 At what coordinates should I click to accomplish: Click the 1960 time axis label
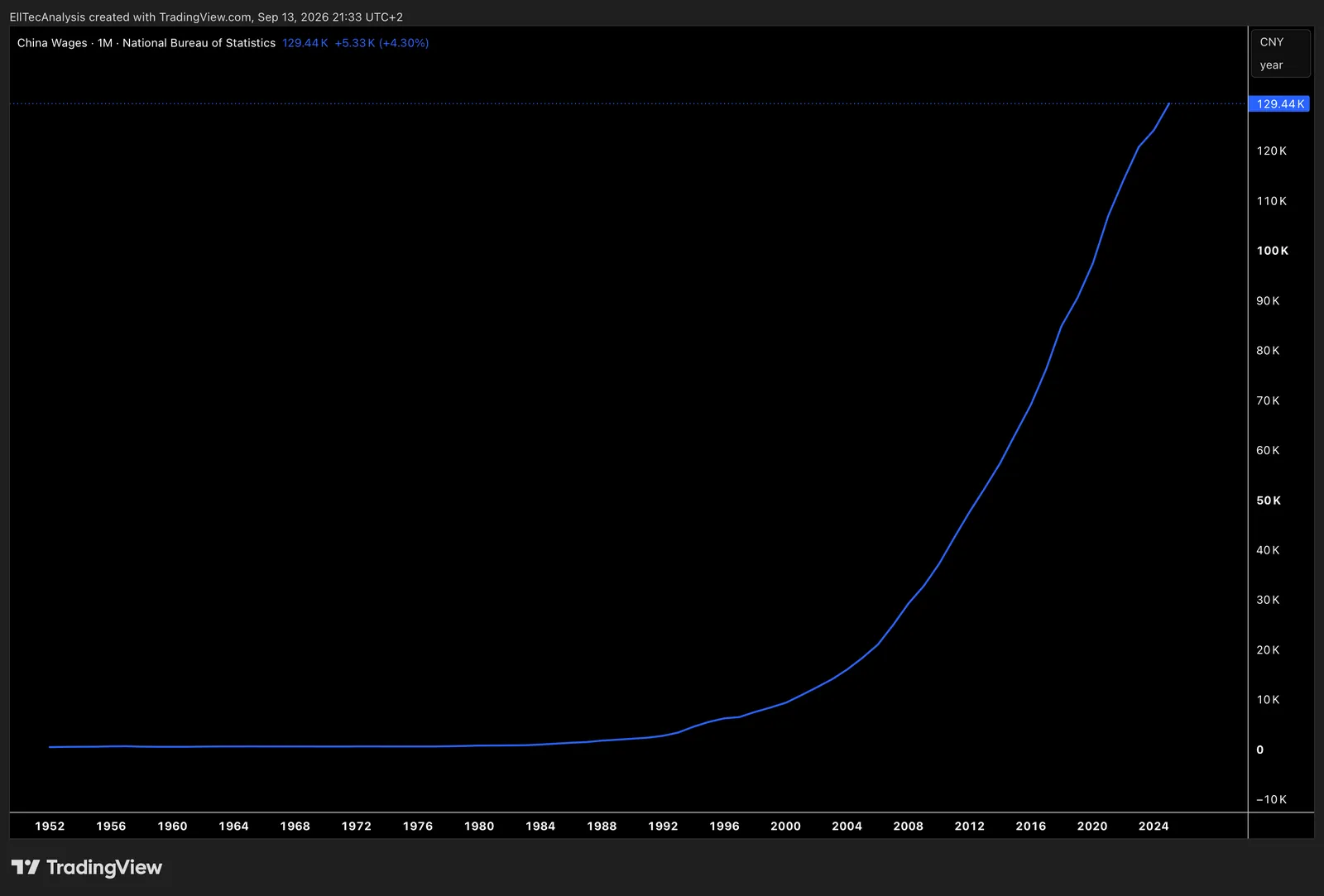point(172,827)
